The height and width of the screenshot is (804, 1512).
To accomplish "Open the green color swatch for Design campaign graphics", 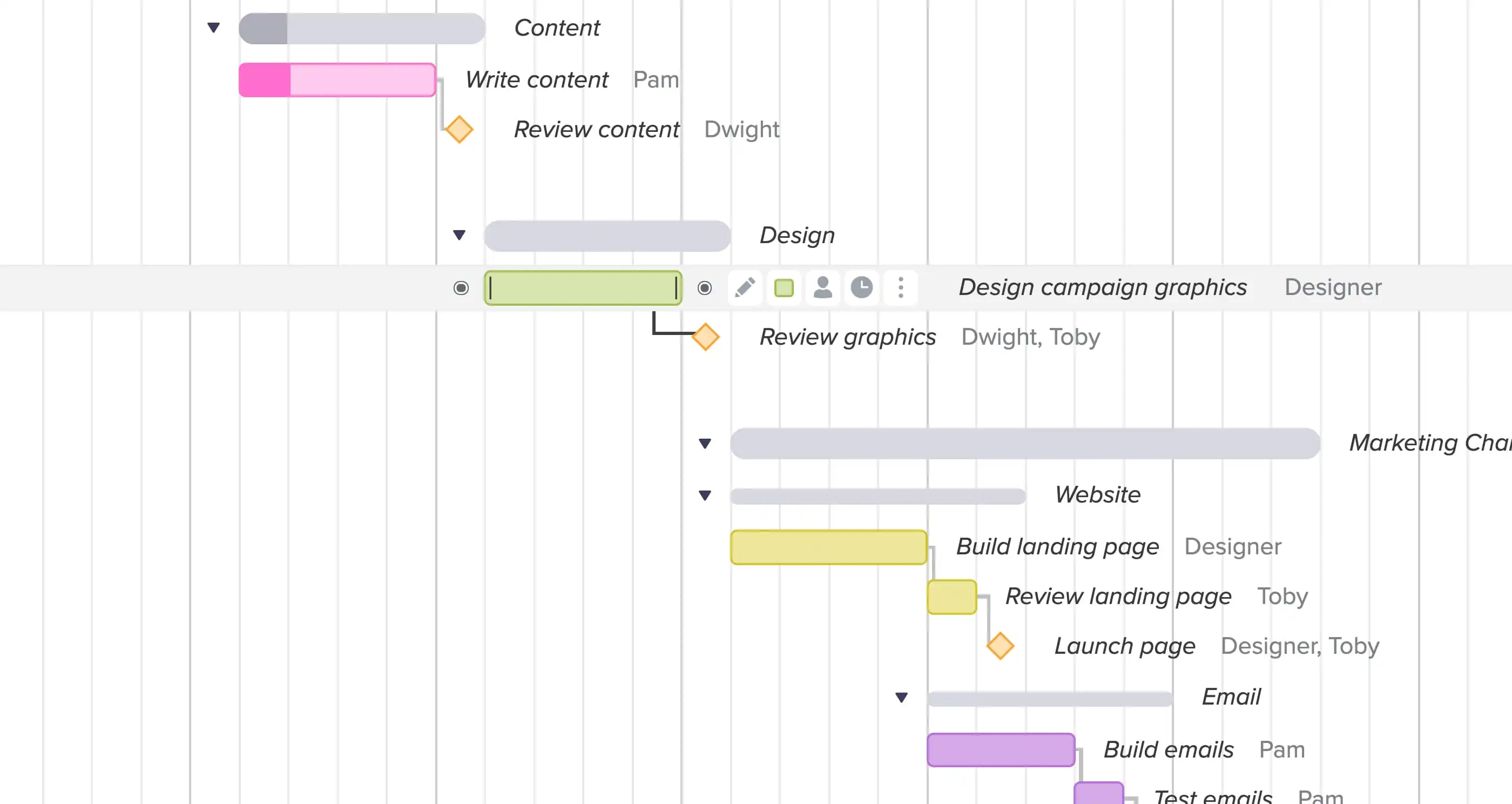I will tap(783, 288).
